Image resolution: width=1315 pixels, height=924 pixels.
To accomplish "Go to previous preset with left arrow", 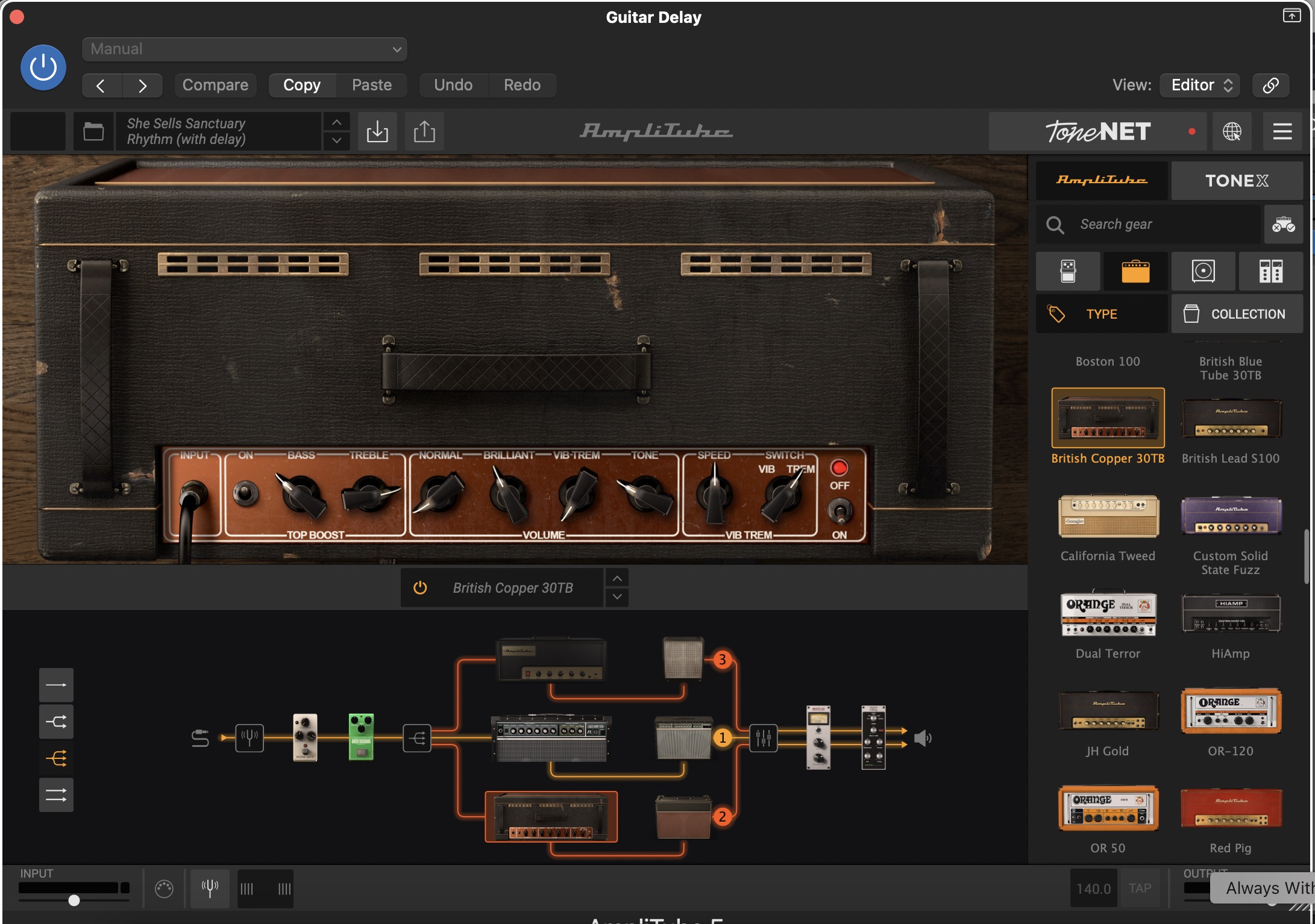I will point(101,86).
